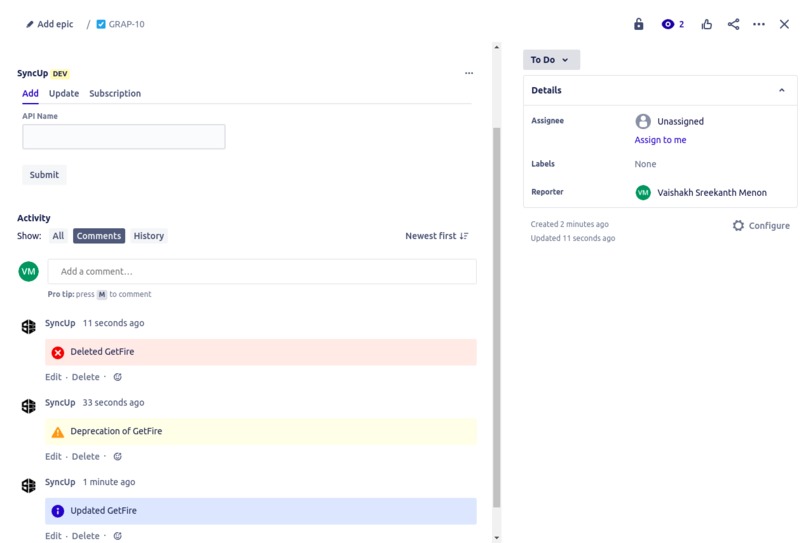806x543 pixels.
Task: Click the '33 seconds ago' timestamp
Action: click(114, 403)
